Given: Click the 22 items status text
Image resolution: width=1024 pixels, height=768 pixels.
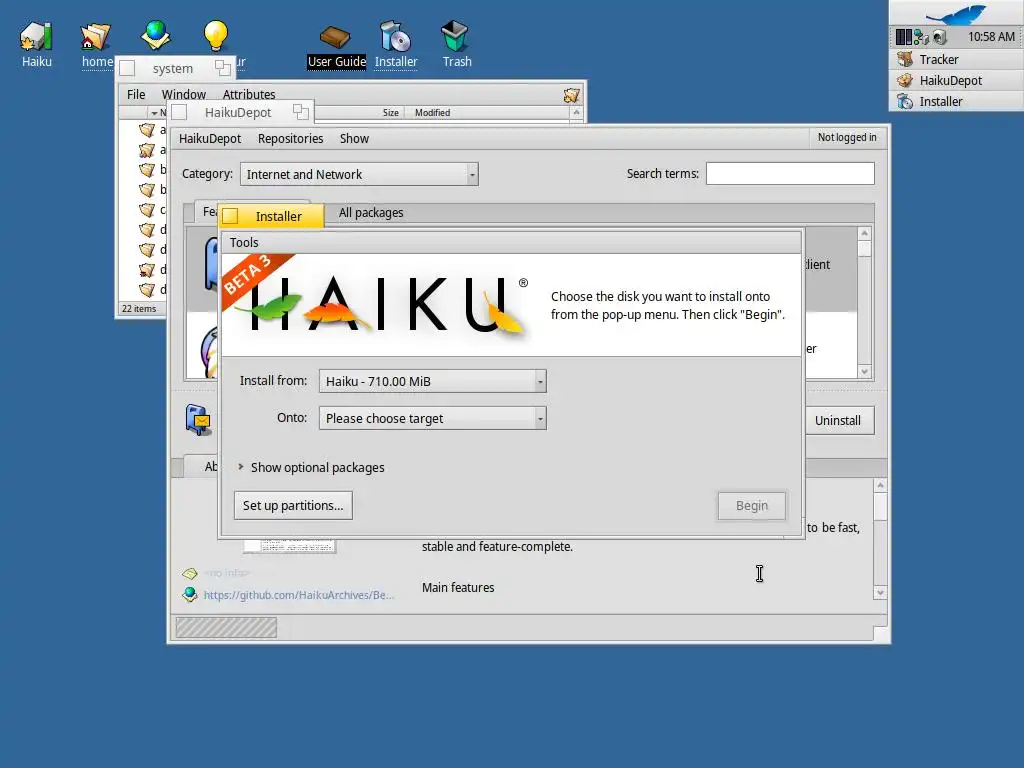Looking at the screenshot, I should click(139, 309).
